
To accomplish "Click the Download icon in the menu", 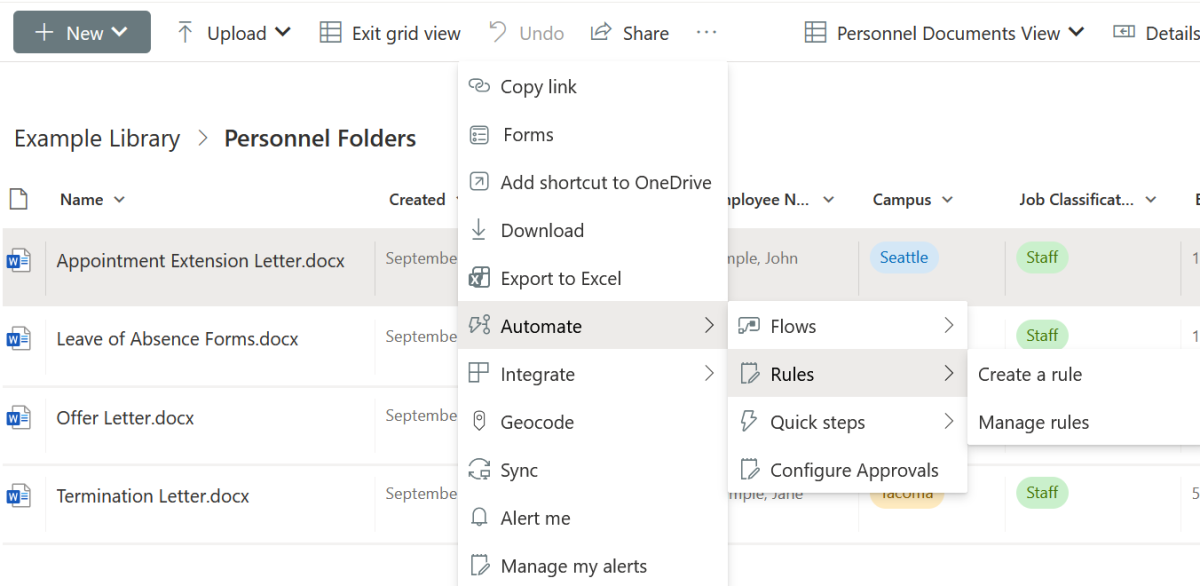I will coord(481,230).
